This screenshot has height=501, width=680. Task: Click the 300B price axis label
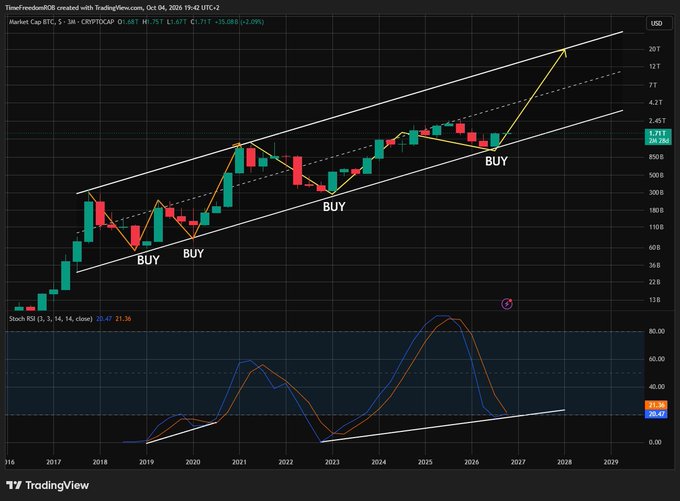[x=656, y=193]
